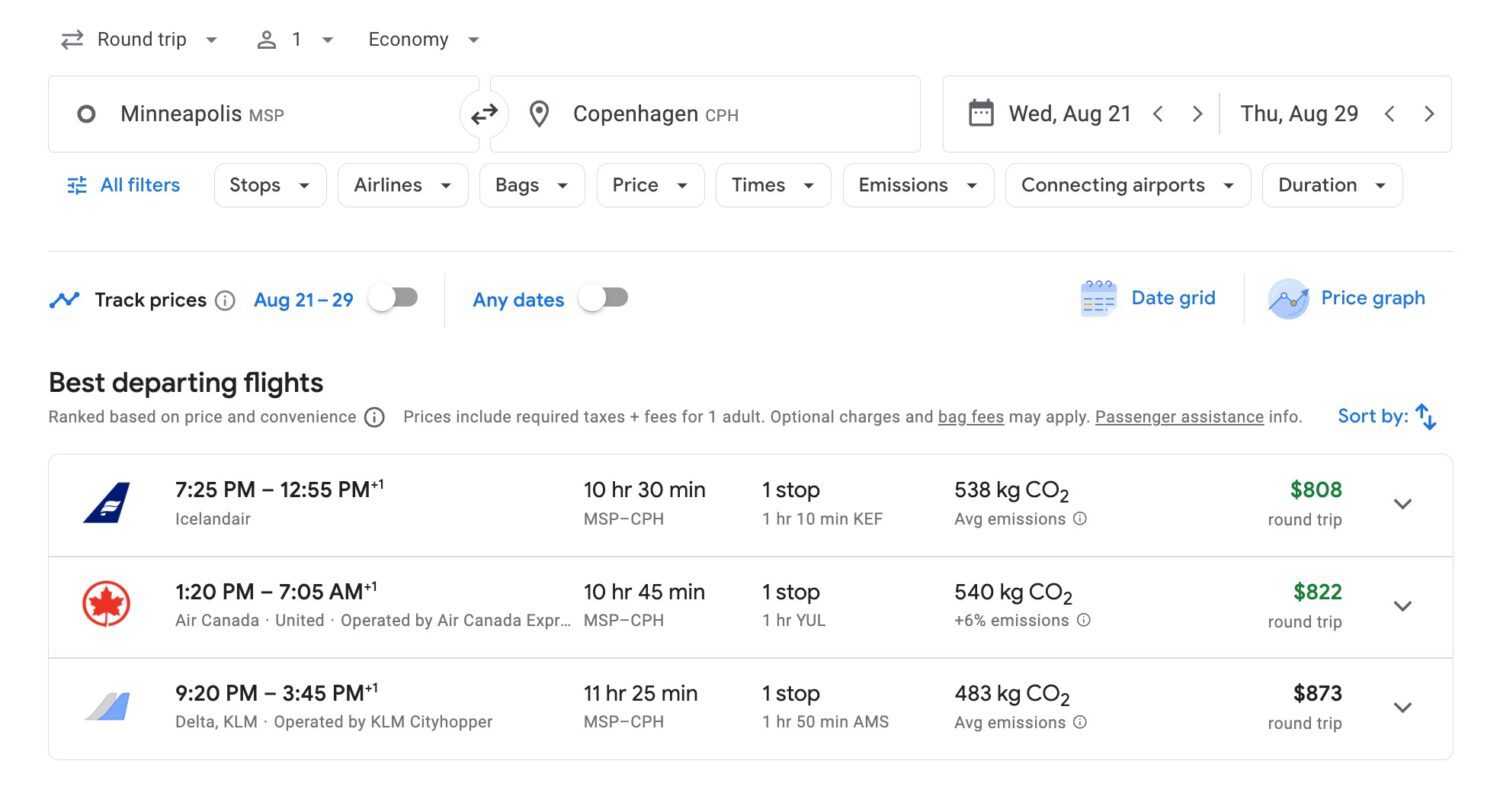1500x793 pixels.
Task: Click the next day arrow for Aug 21 departure
Action: tap(1197, 114)
